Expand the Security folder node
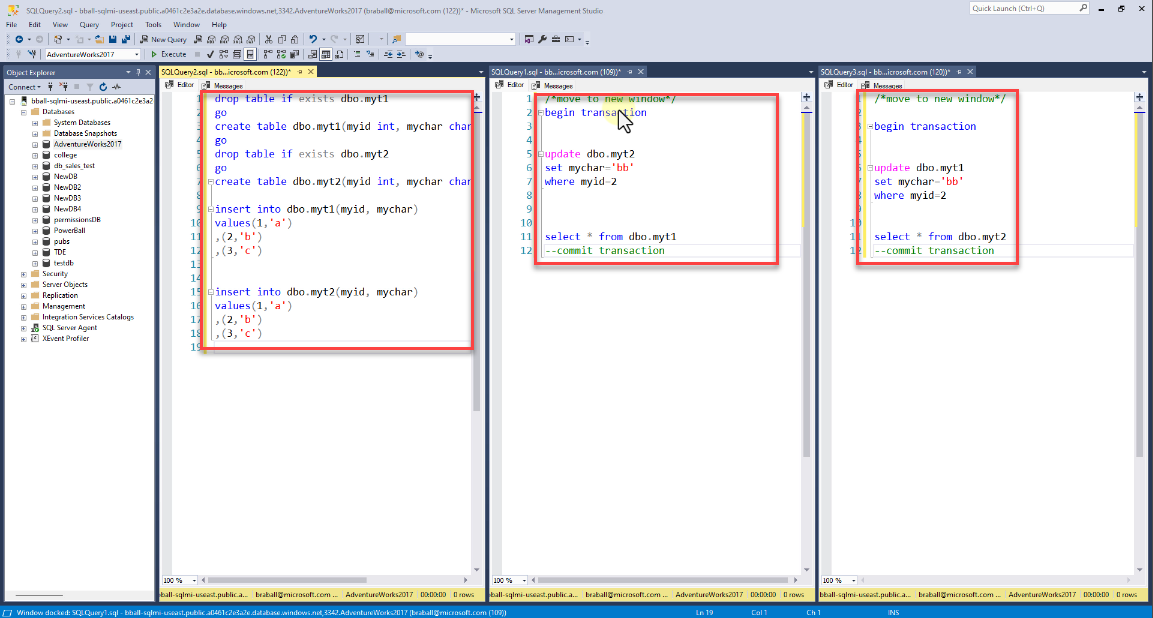 click(24, 273)
